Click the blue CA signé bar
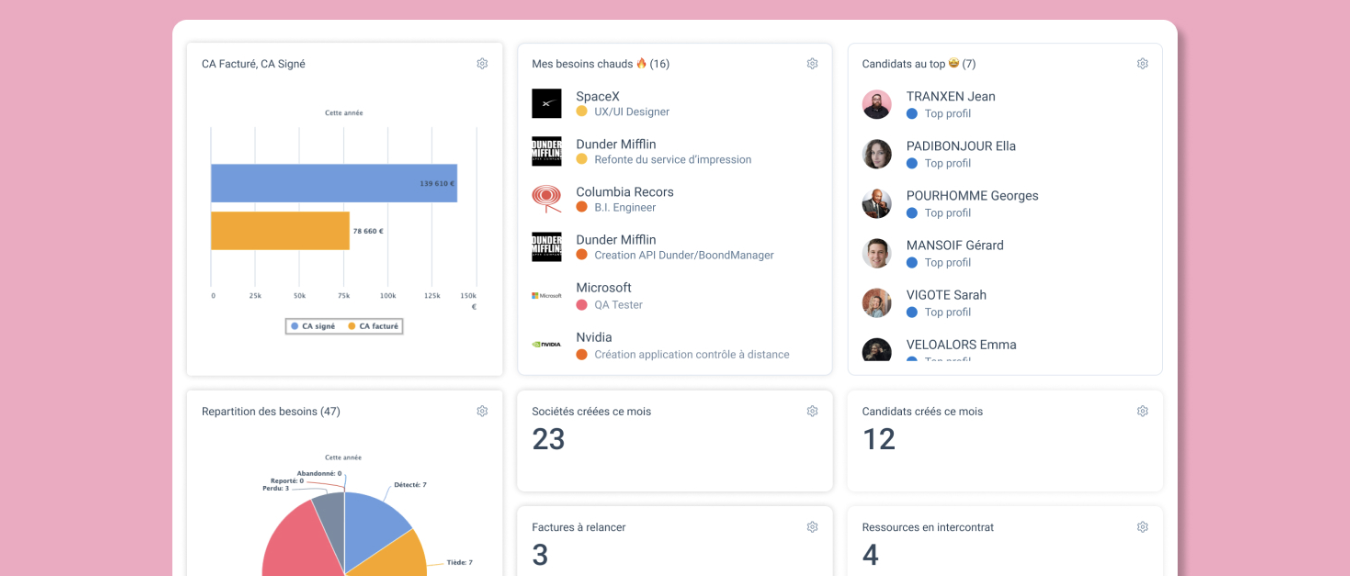Screen dimensions: 1350x576 (334, 183)
